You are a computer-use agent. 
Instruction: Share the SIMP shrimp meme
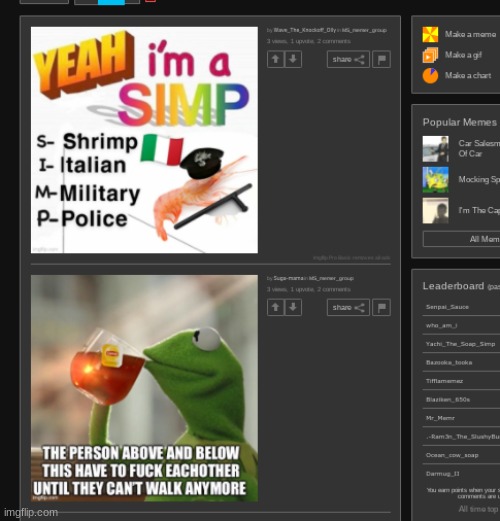coord(348,59)
